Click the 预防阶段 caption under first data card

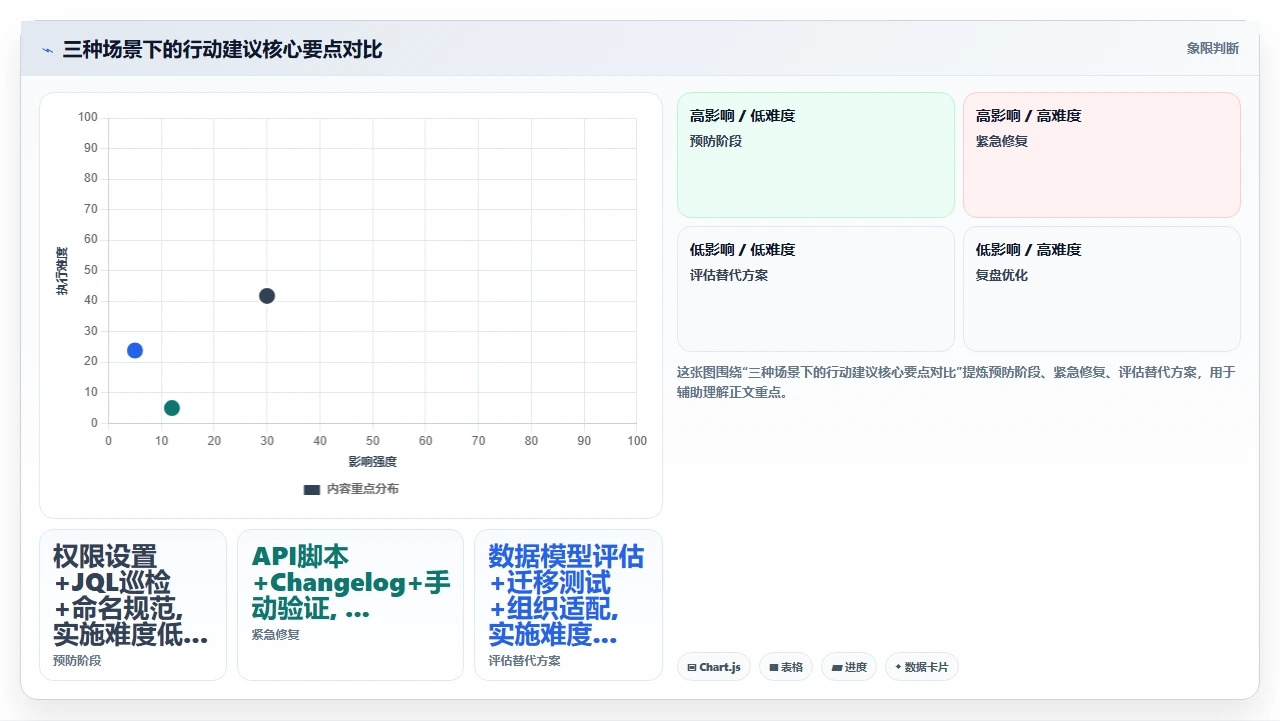pos(77,661)
